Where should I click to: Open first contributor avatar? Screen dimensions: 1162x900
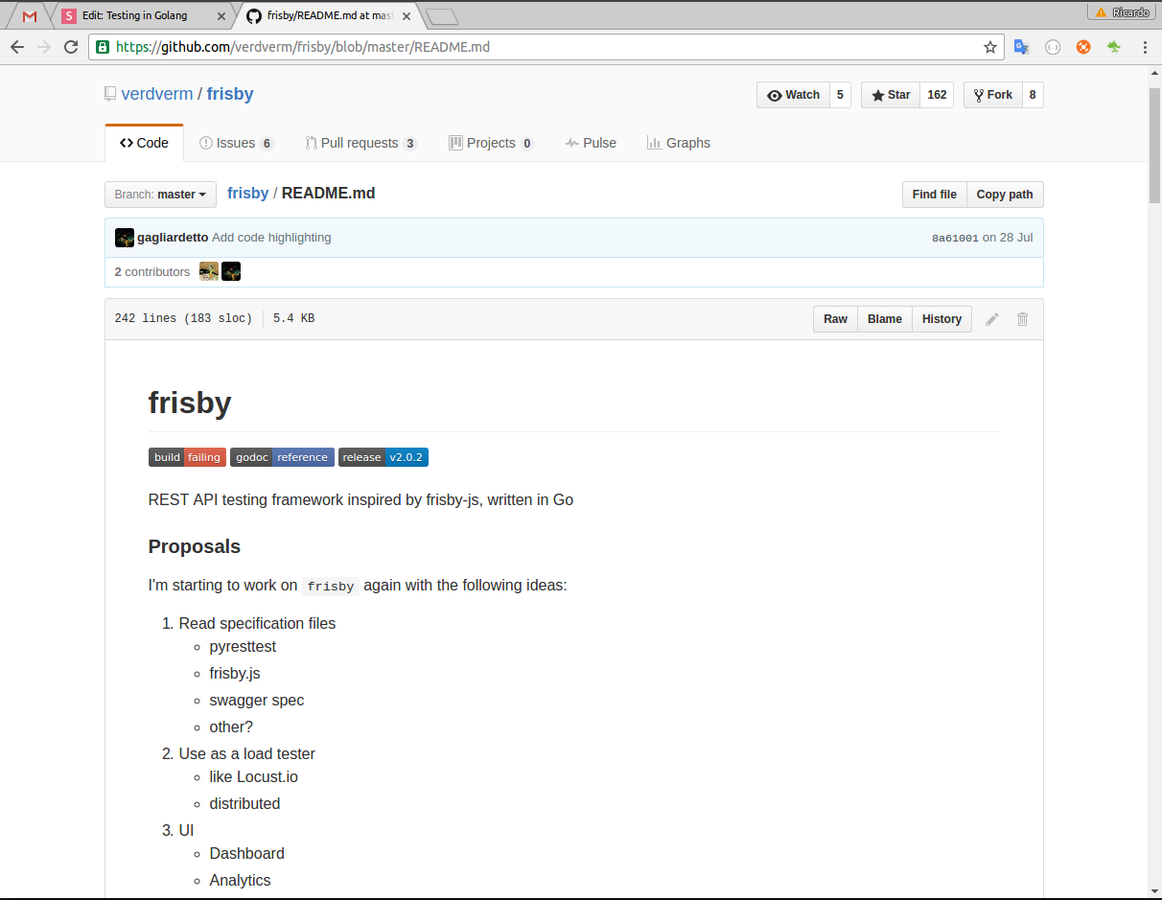pyautogui.click(x=209, y=271)
